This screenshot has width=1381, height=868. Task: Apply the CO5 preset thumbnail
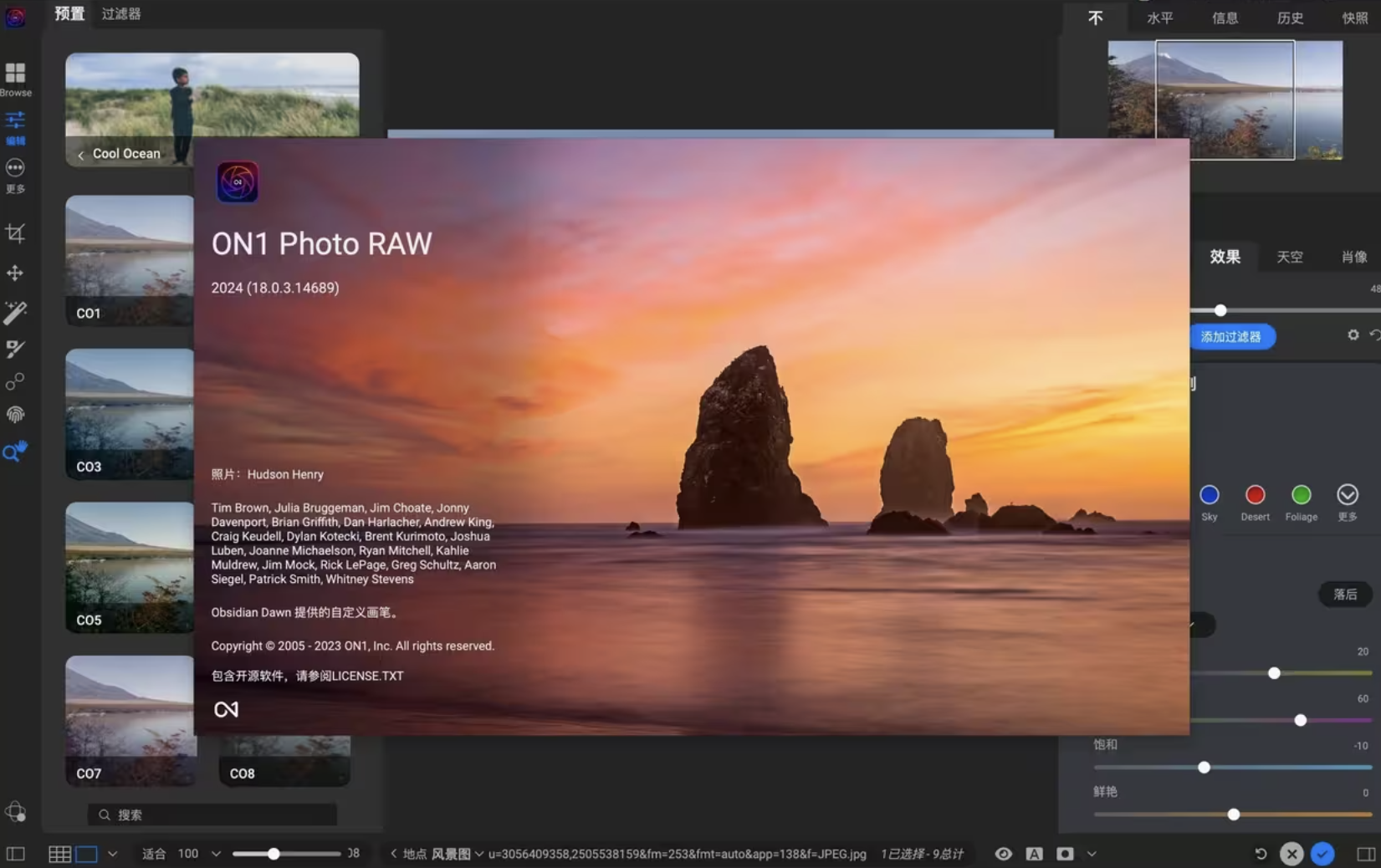(x=130, y=567)
